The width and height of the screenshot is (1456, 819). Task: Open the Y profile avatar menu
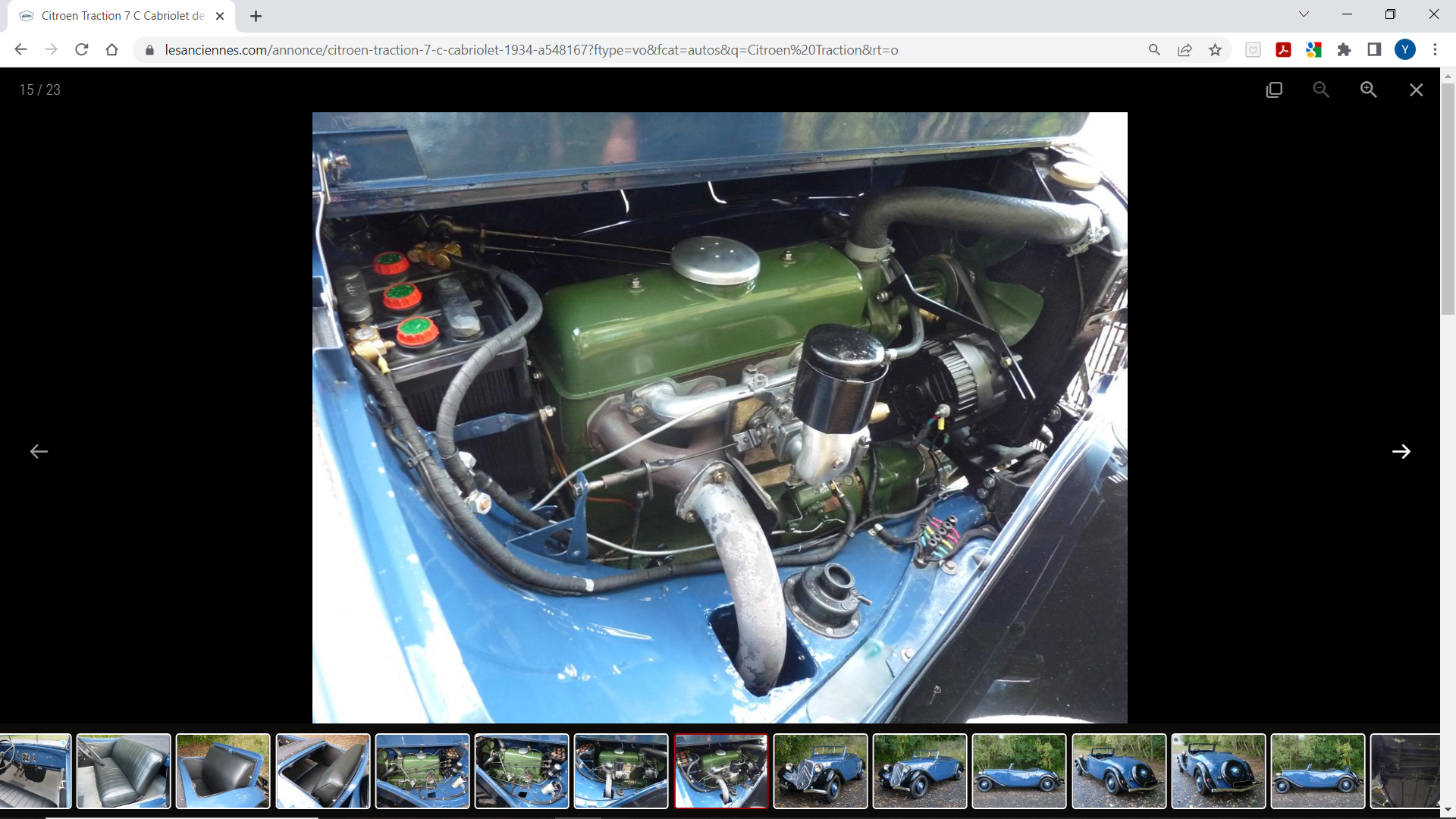coord(1404,50)
